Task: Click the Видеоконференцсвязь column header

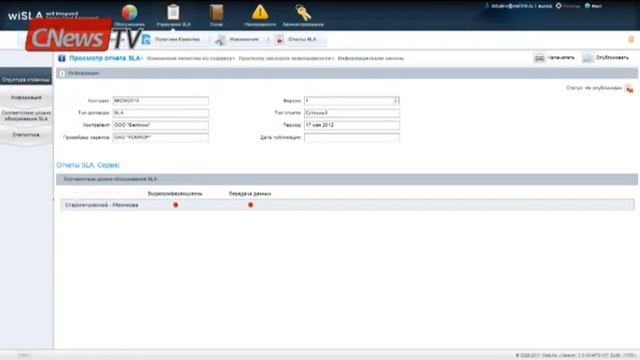Action: (x=175, y=194)
